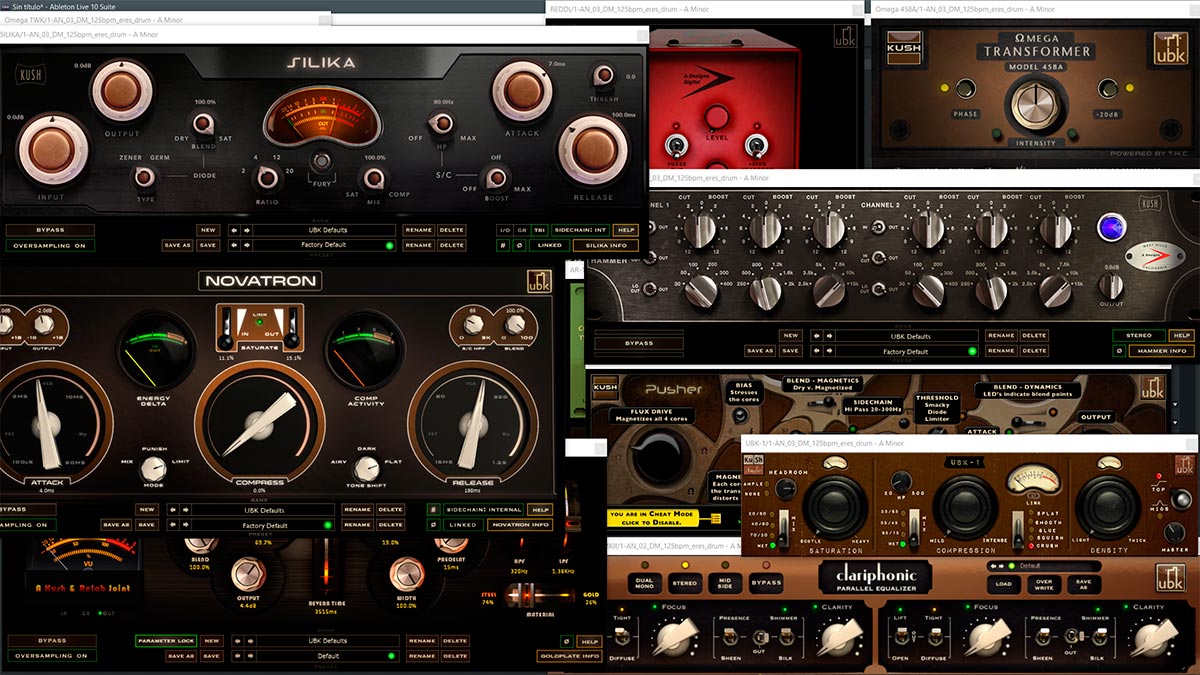Screen dimensions: 1200x675
Task: Open Factory Default preset list in Silika
Action: pyautogui.click(x=326, y=245)
